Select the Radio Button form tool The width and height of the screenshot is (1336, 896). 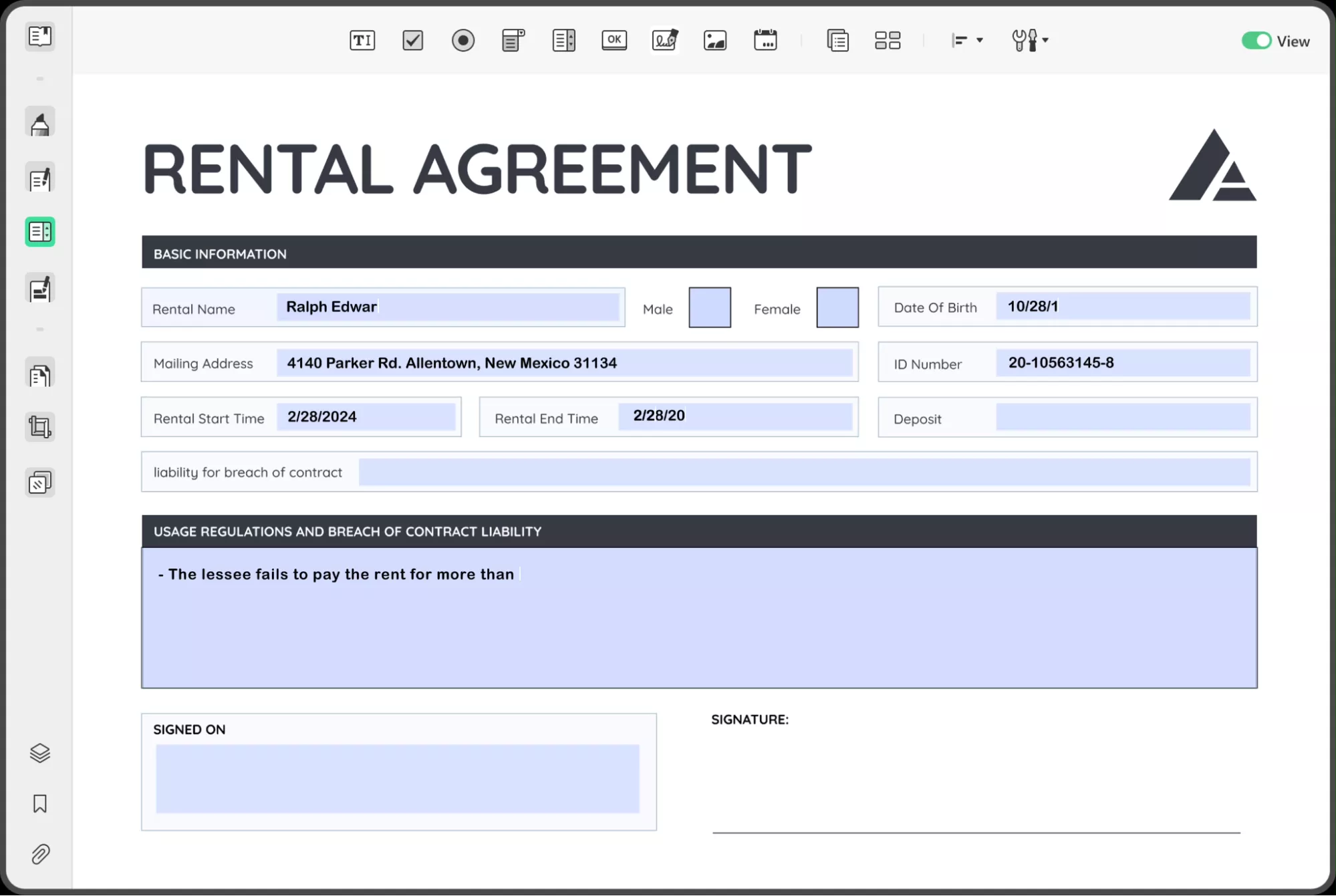click(x=462, y=40)
